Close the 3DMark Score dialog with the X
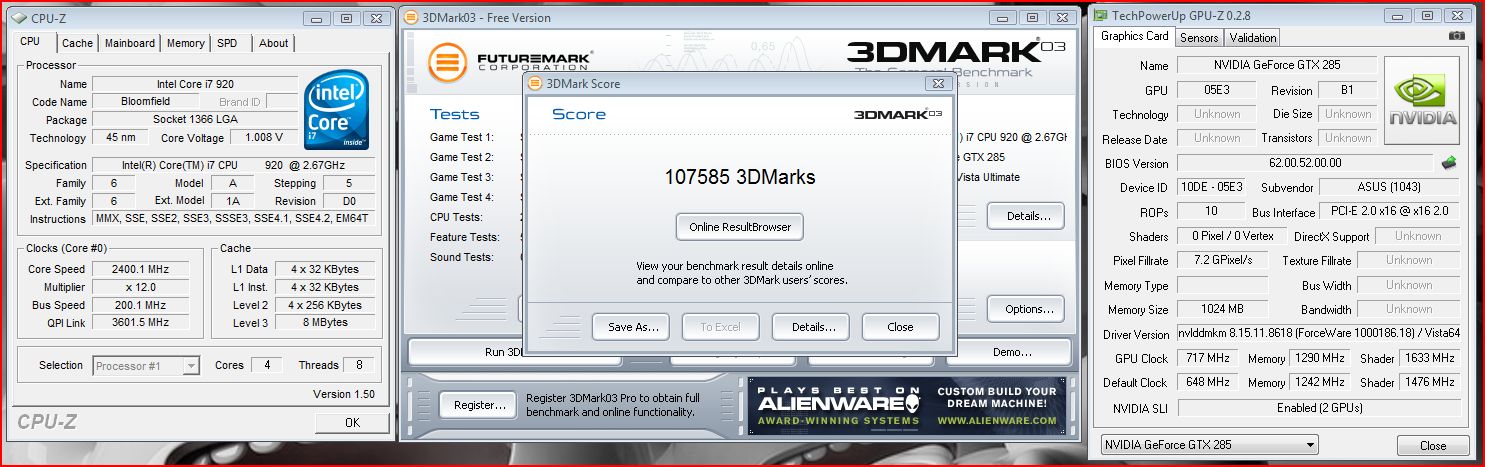 pos(936,84)
